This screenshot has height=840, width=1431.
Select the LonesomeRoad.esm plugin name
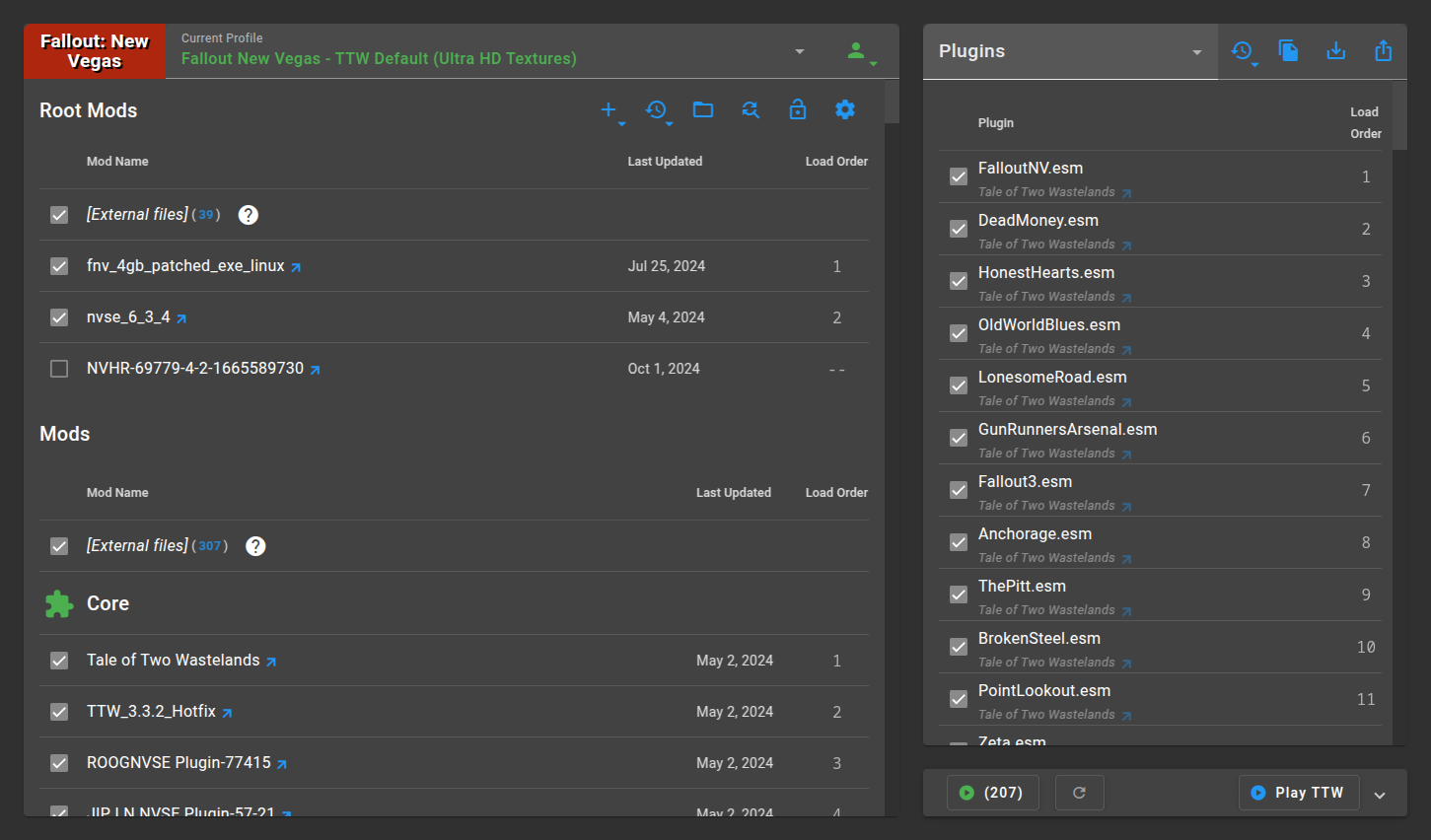1052,378
